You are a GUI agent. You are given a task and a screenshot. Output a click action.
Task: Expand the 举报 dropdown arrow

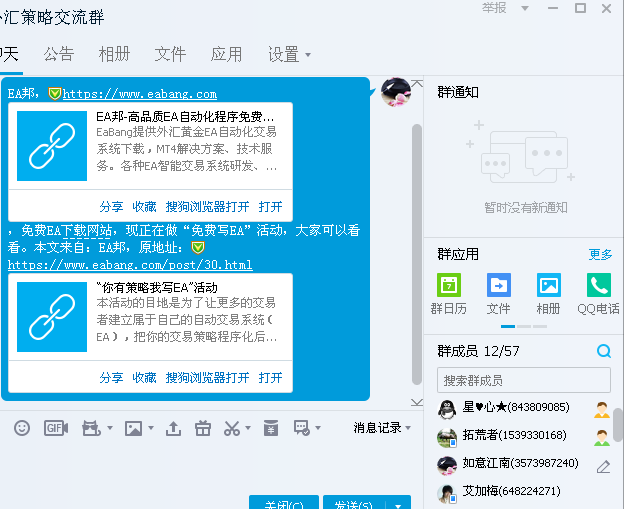(525, 8)
